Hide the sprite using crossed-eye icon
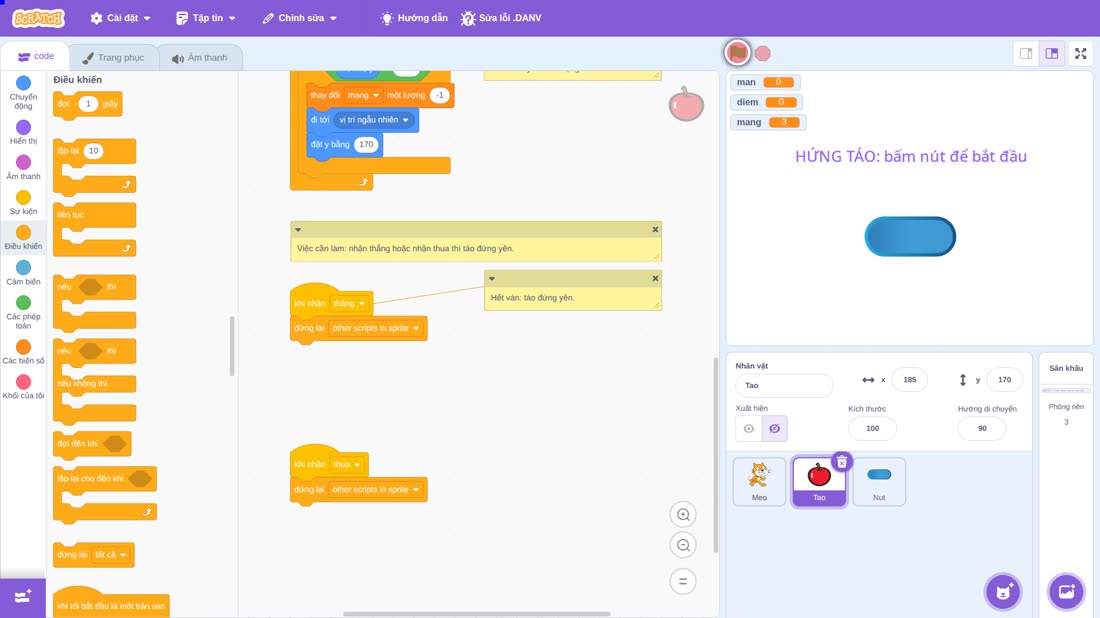1100x618 pixels. pyautogui.click(x=774, y=429)
